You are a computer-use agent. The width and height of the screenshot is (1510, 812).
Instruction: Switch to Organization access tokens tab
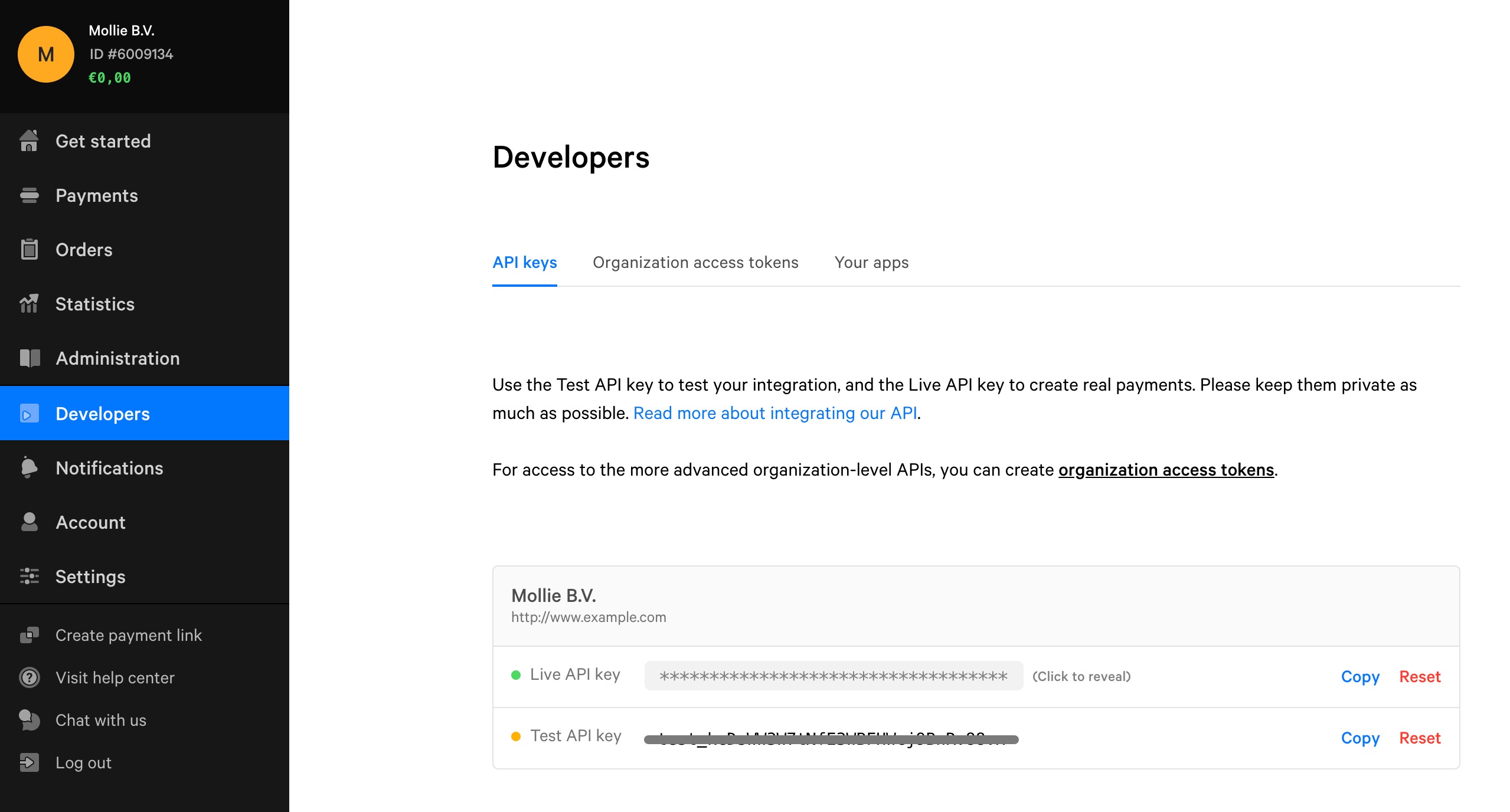[x=695, y=263]
